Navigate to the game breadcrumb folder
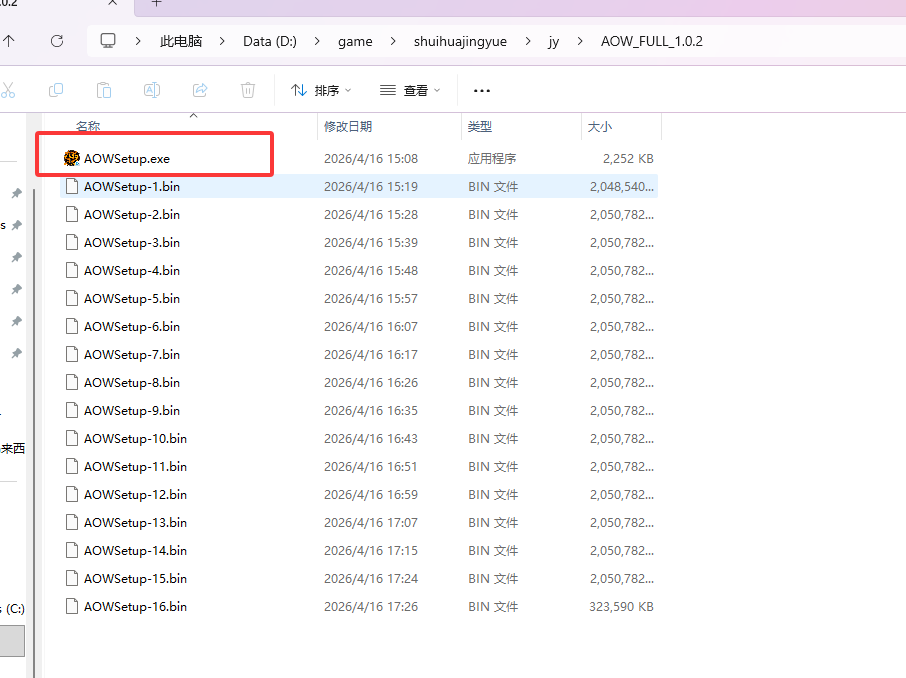This screenshot has width=906, height=678. pyautogui.click(x=355, y=41)
